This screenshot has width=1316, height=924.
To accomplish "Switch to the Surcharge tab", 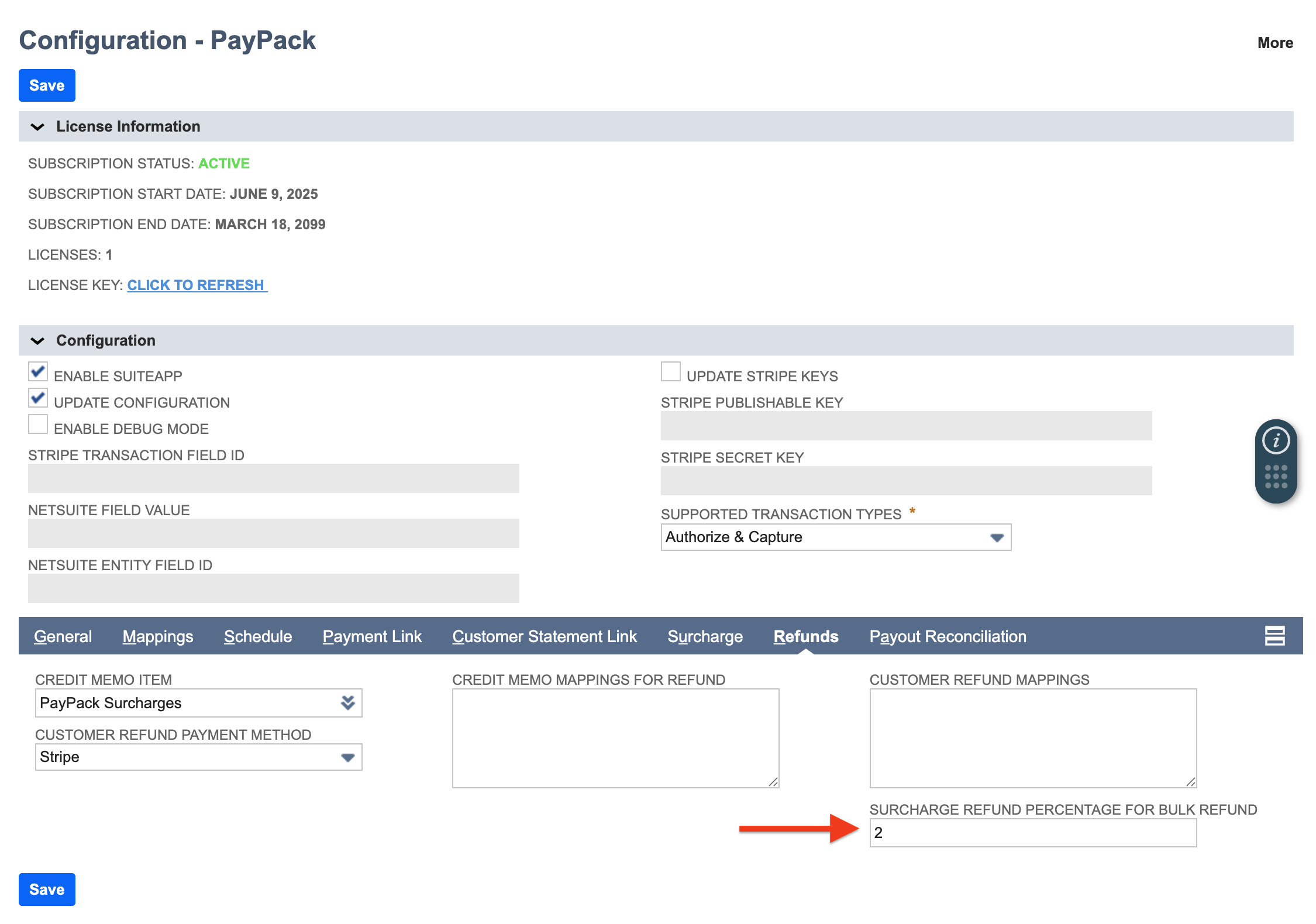I will (x=705, y=636).
